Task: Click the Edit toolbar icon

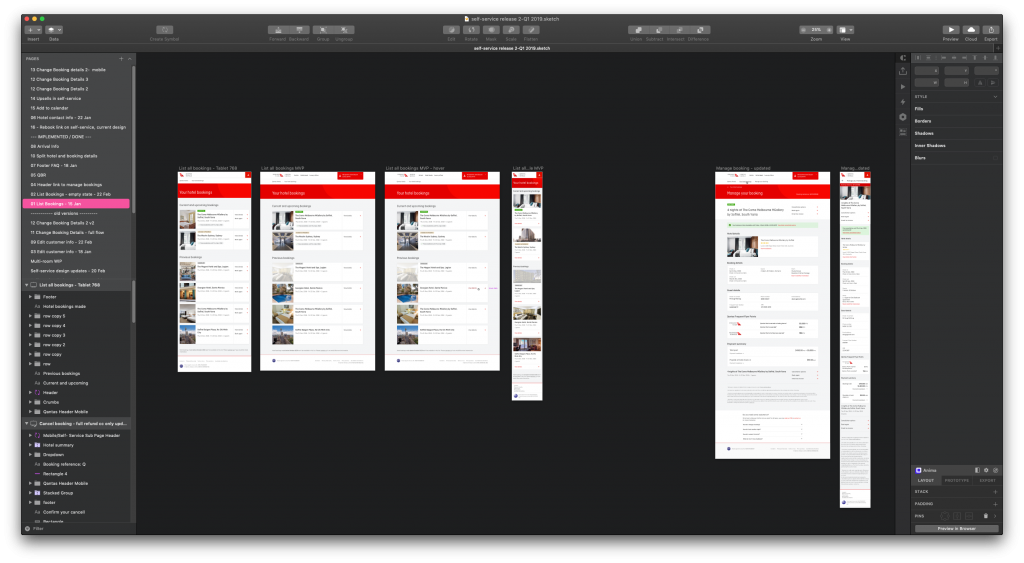Action: click(451, 30)
